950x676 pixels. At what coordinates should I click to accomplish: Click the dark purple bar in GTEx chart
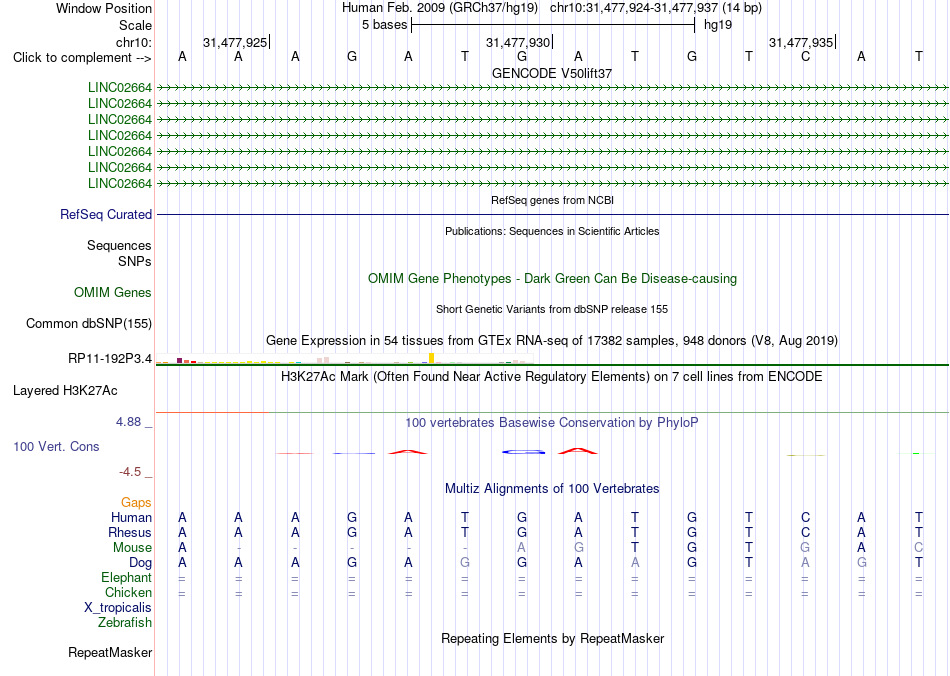[x=179, y=360]
